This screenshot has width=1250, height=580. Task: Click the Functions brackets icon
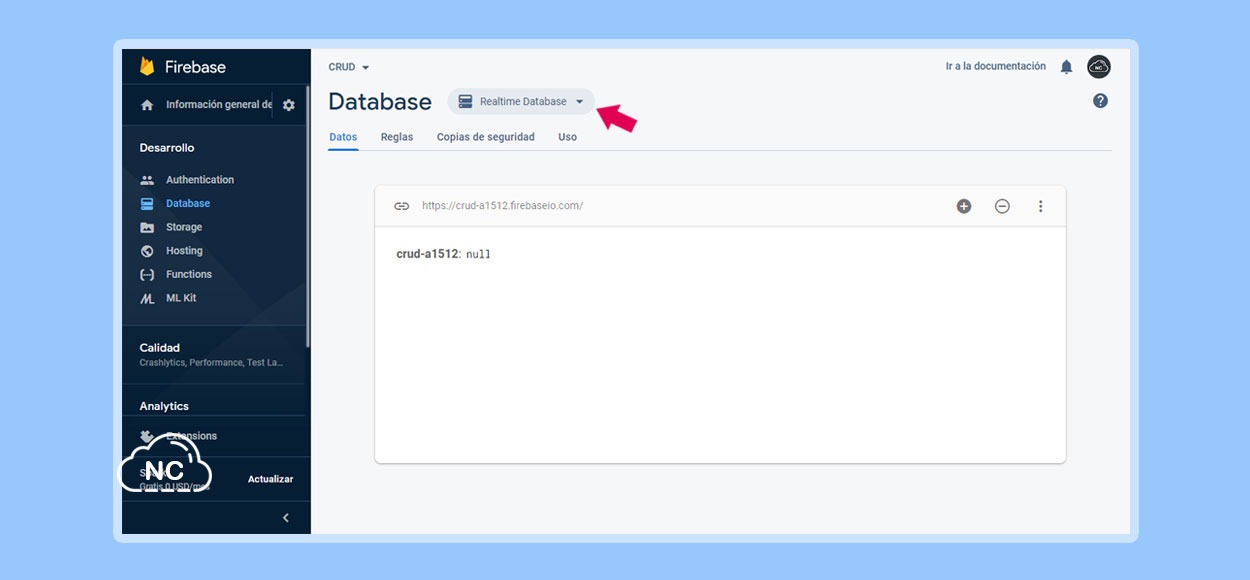click(147, 274)
